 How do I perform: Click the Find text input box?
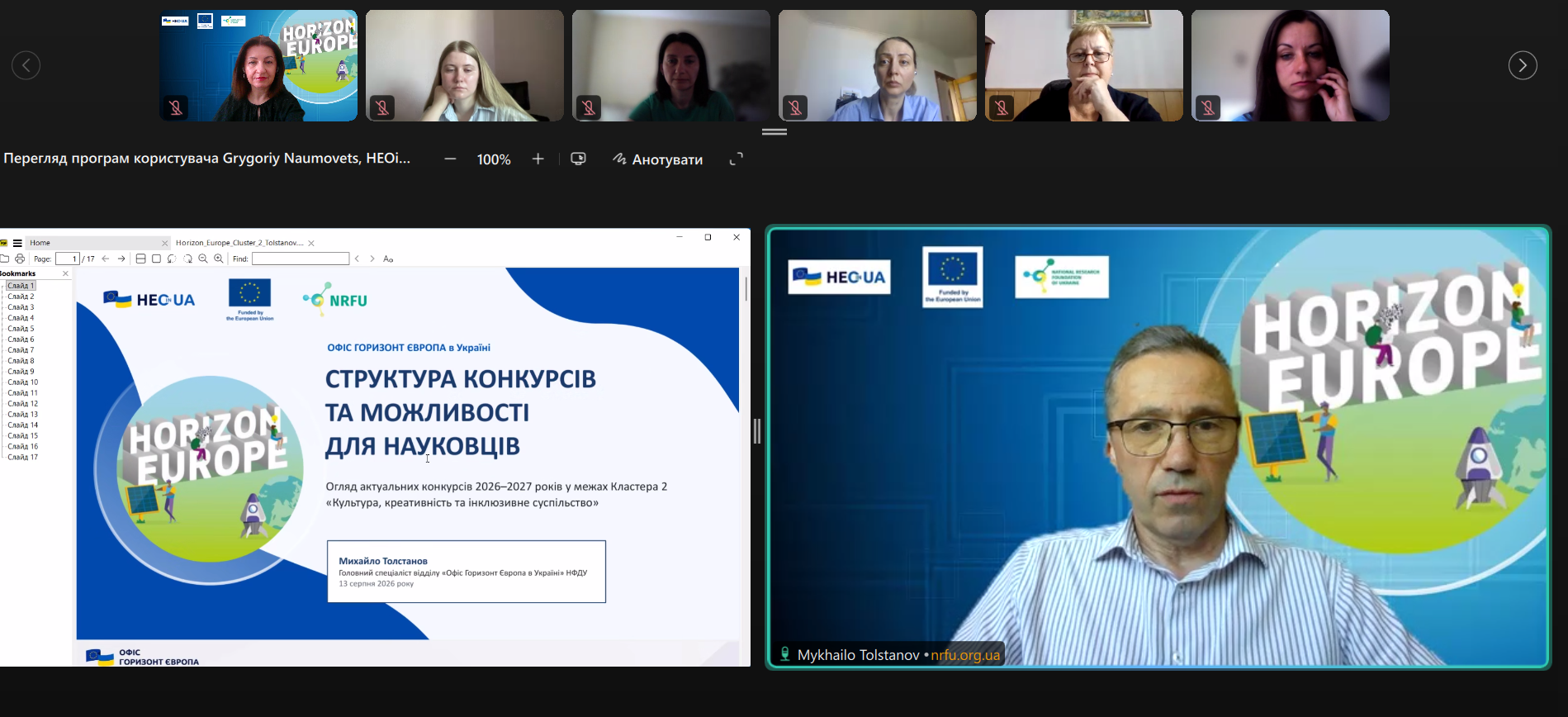tap(301, 259)
